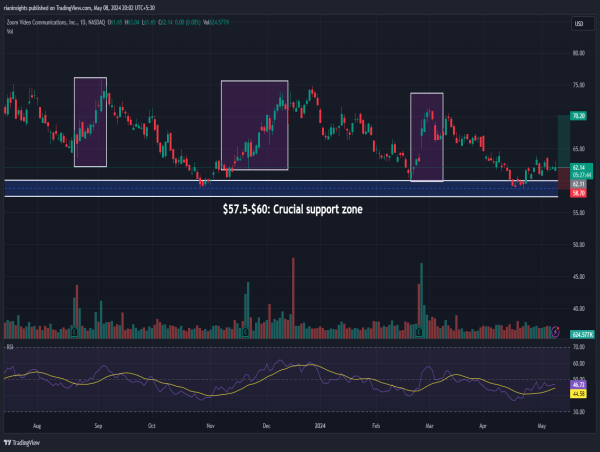Click the 45.00 price axis label
This screenshot has height=452, width=600.
(x=579, y=277)
